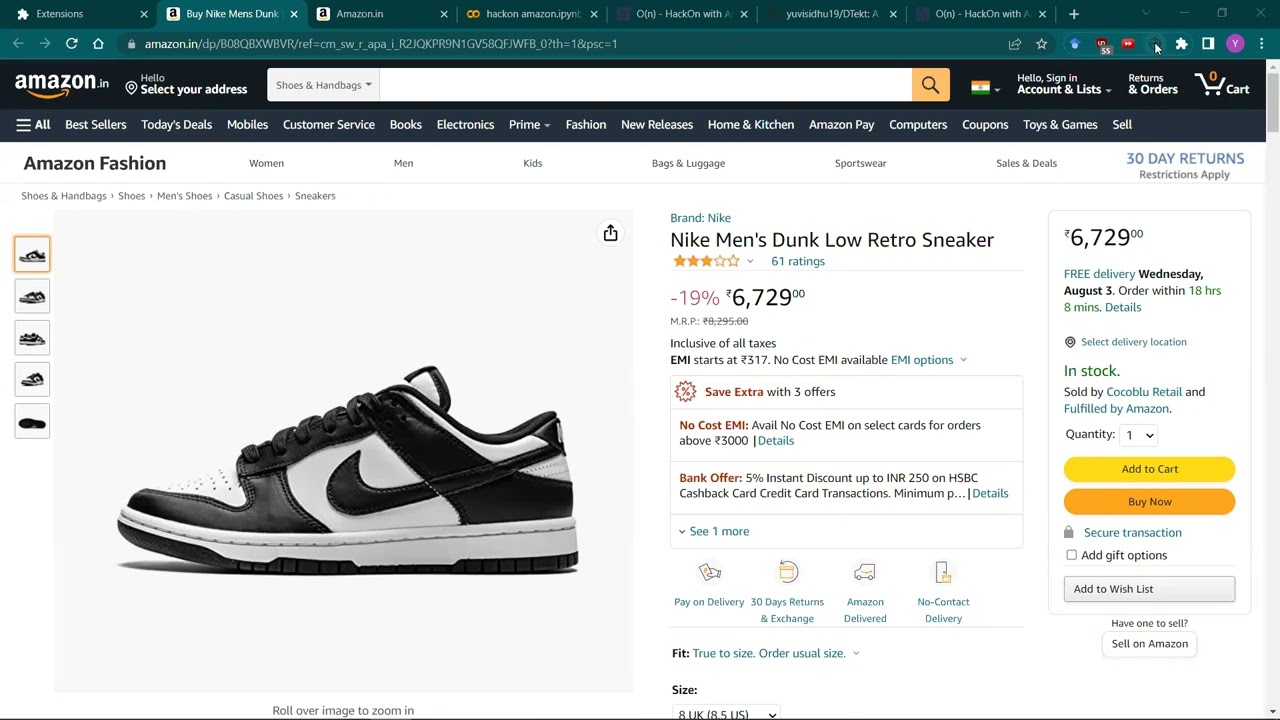Expand the Account & Lists menu
1280x720 pixels.
1064,85
